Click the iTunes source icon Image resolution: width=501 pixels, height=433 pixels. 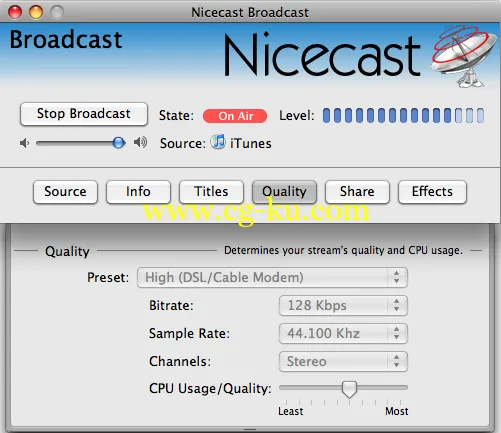point(218,142)
